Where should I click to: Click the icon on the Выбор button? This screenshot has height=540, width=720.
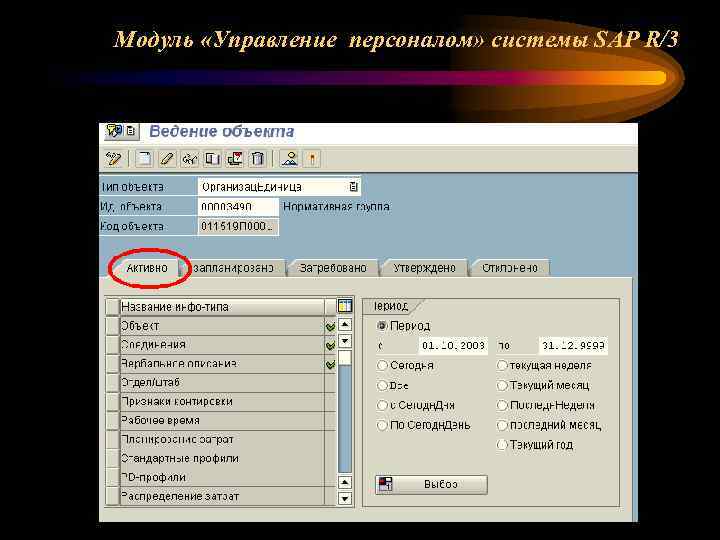(x=386, y=484)
